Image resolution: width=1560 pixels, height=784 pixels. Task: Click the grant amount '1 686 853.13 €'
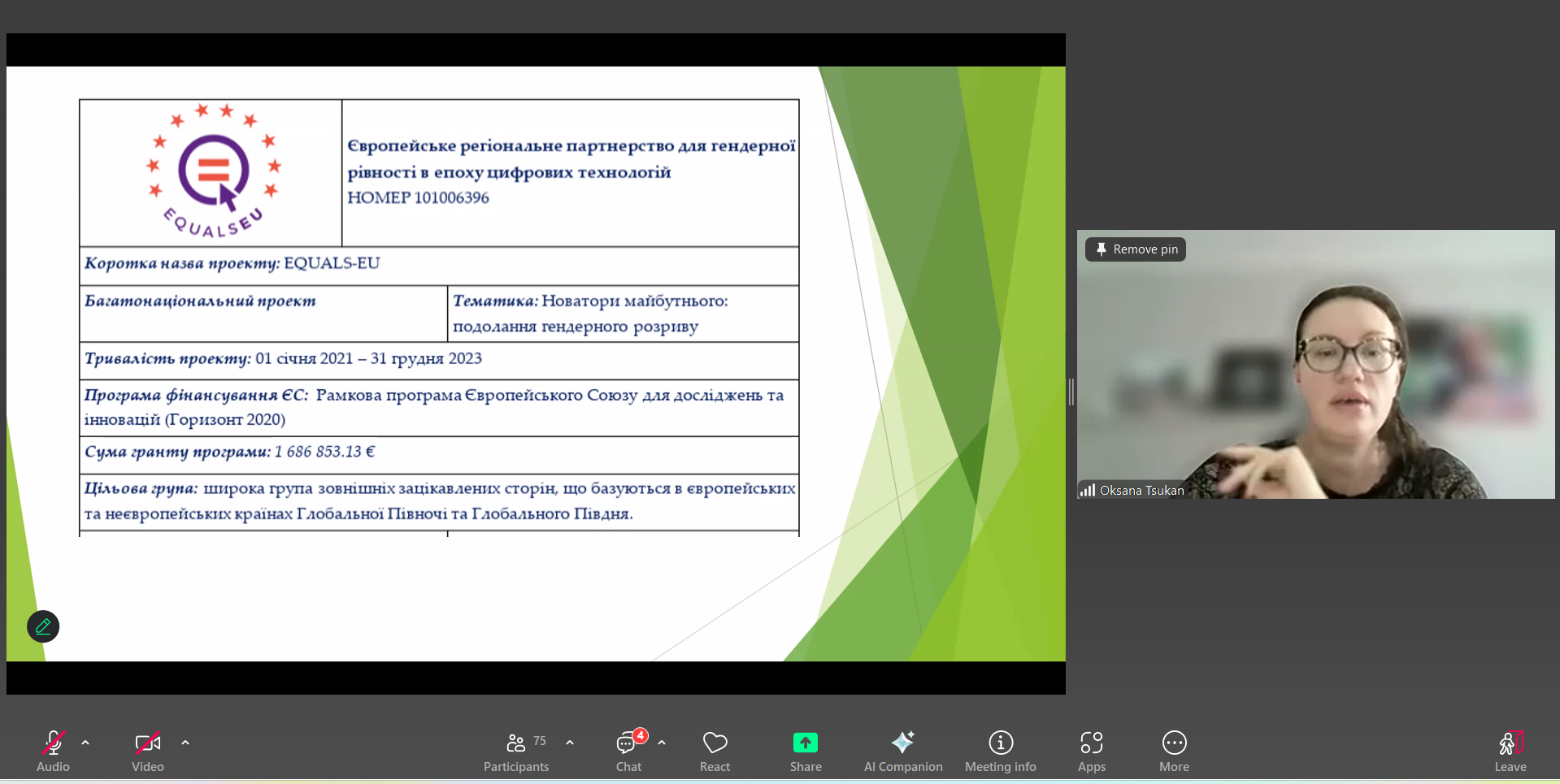324,452
